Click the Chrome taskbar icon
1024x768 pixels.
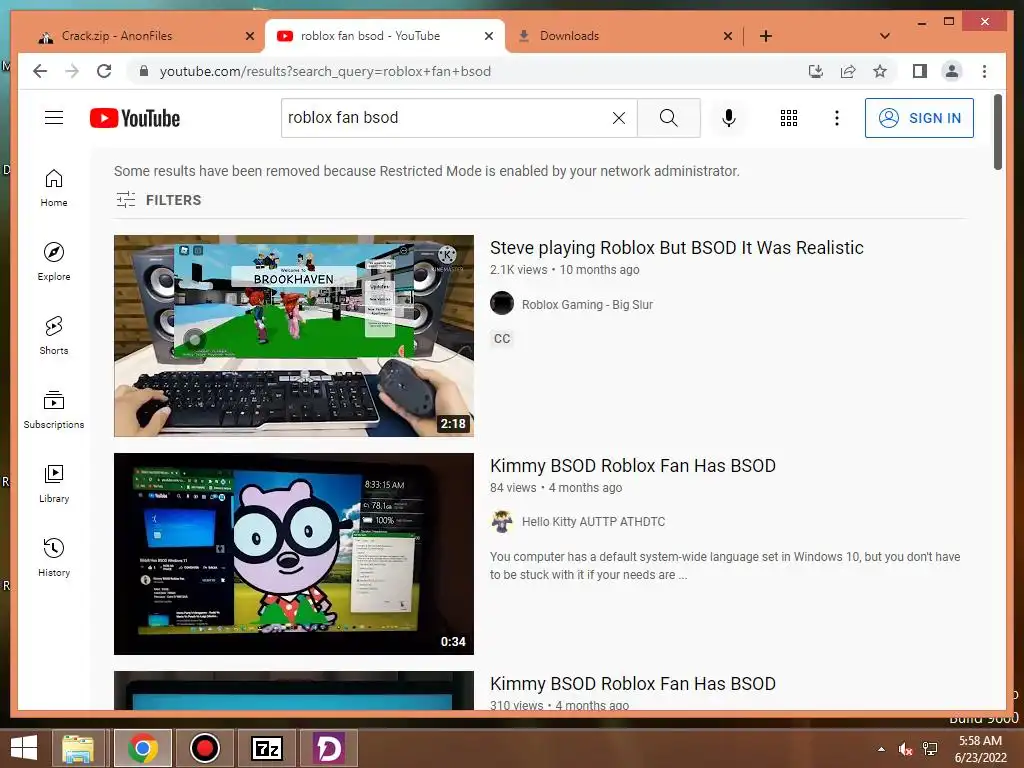pos(142,748)
